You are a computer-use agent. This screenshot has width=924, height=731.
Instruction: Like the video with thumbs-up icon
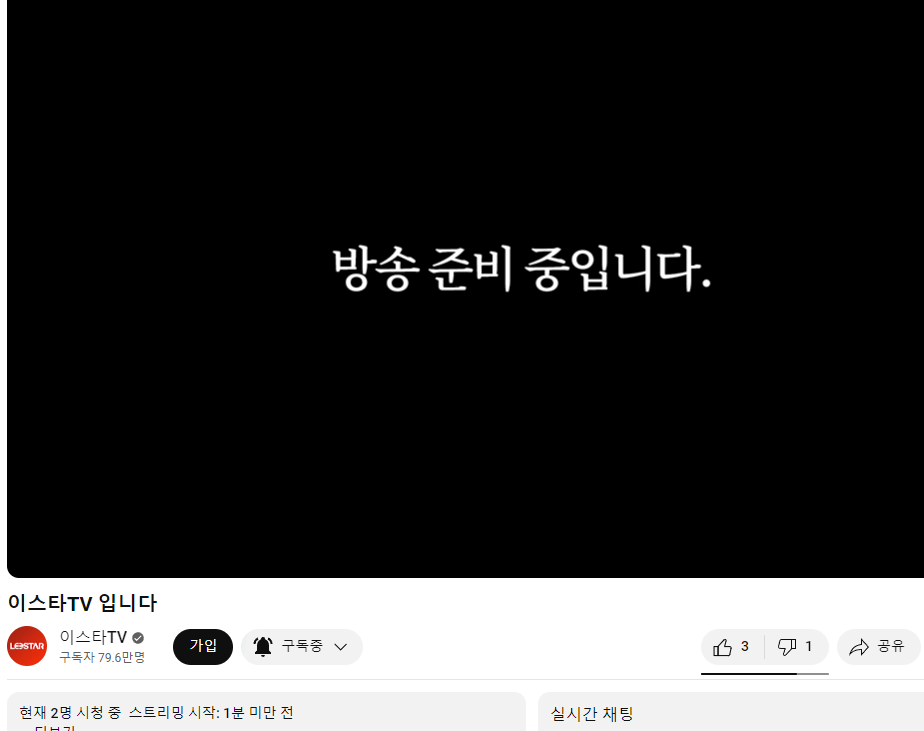tap(722, 647)
